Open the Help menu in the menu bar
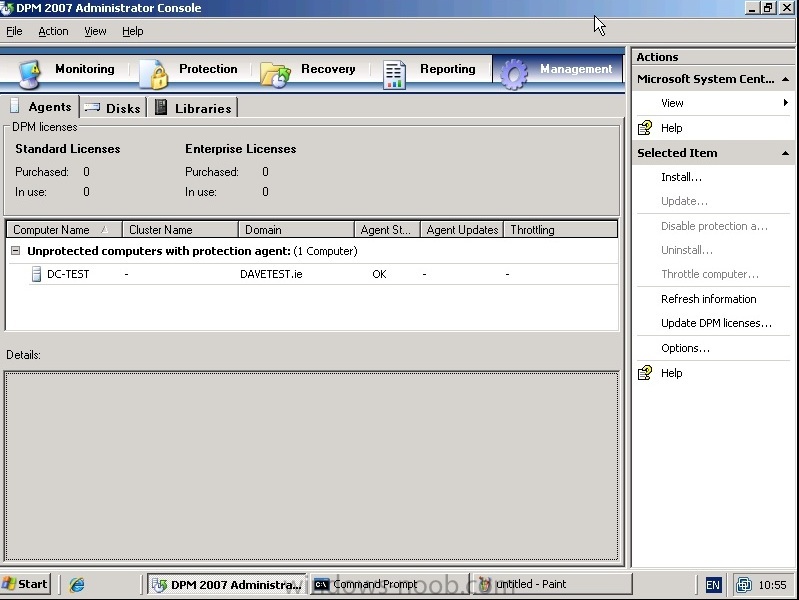 click(132, 31)
